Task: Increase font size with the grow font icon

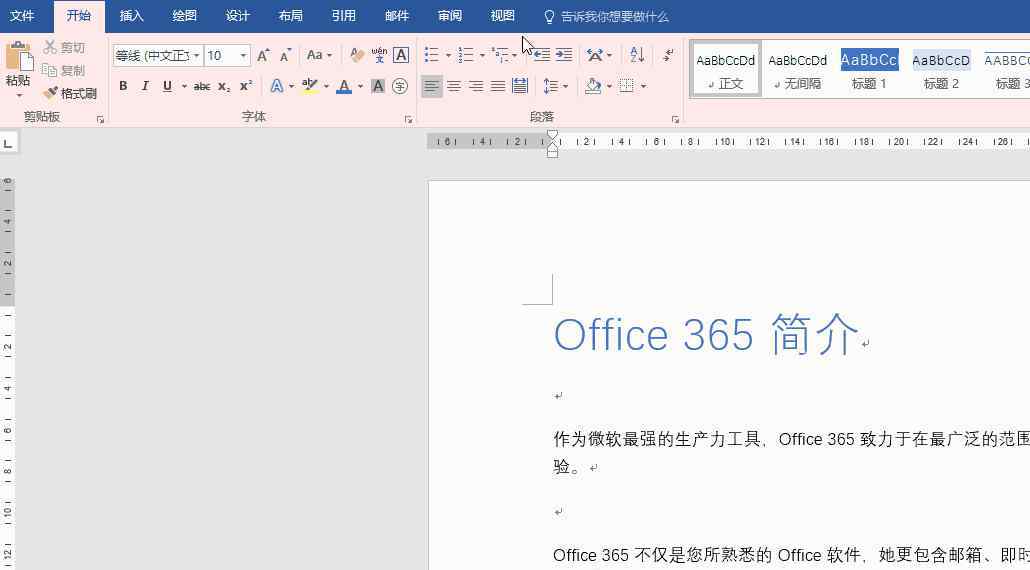Action: (263, 55)
